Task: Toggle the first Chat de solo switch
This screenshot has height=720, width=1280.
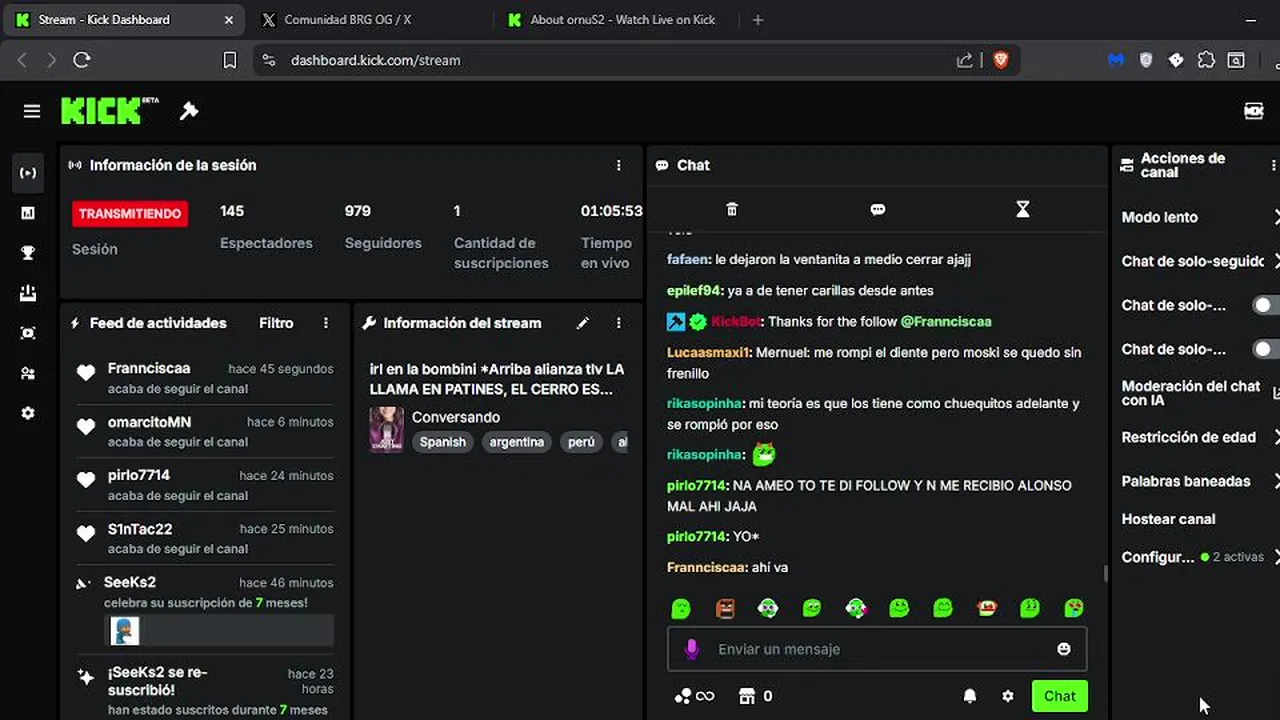Action: [1266, 305]
